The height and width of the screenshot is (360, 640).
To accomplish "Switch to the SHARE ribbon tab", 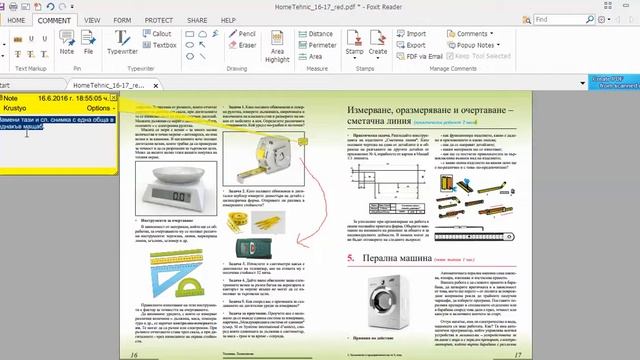I will (x=197, y=20).
